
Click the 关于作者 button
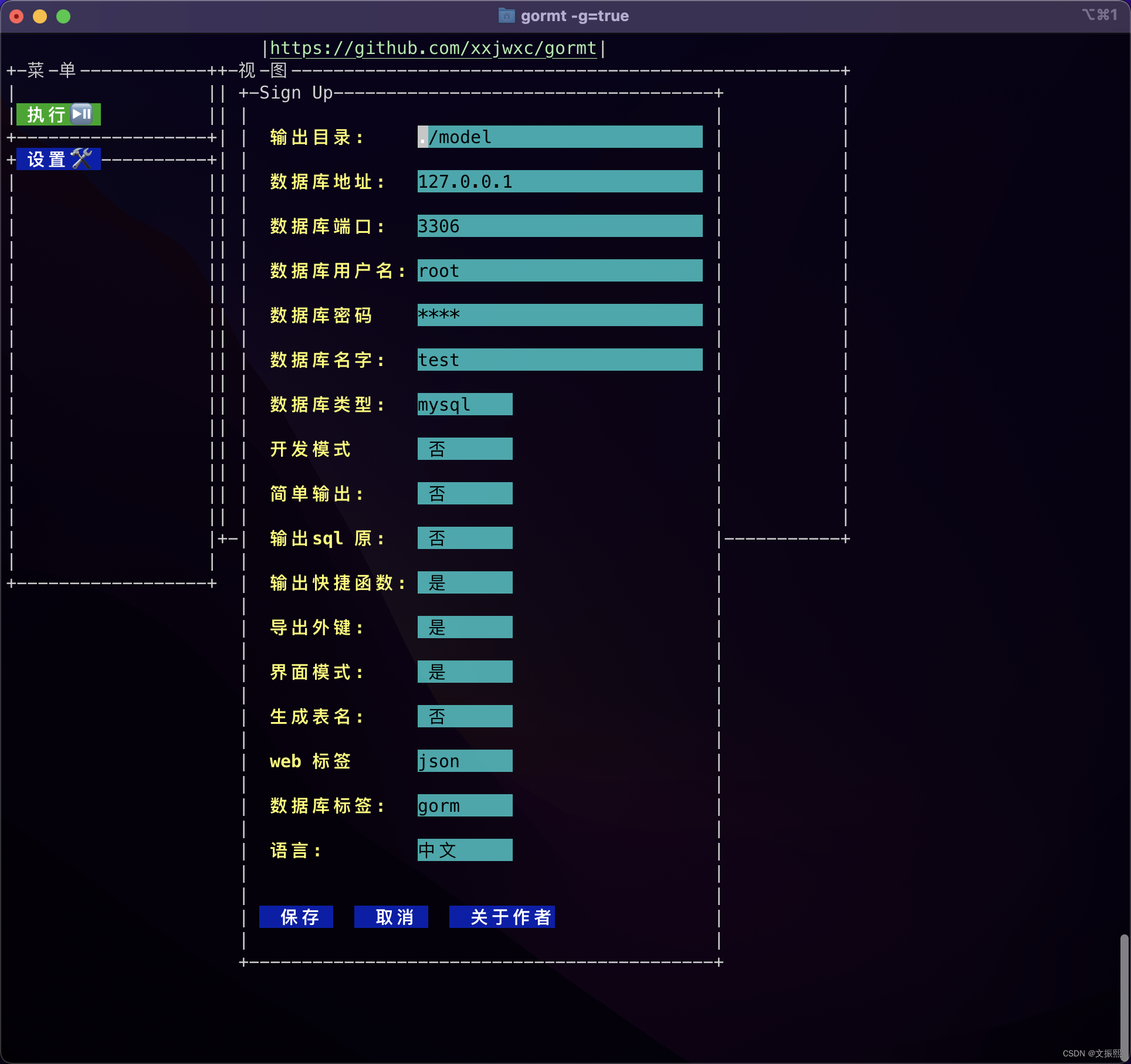pyautogui.click(x=502, y=917)
